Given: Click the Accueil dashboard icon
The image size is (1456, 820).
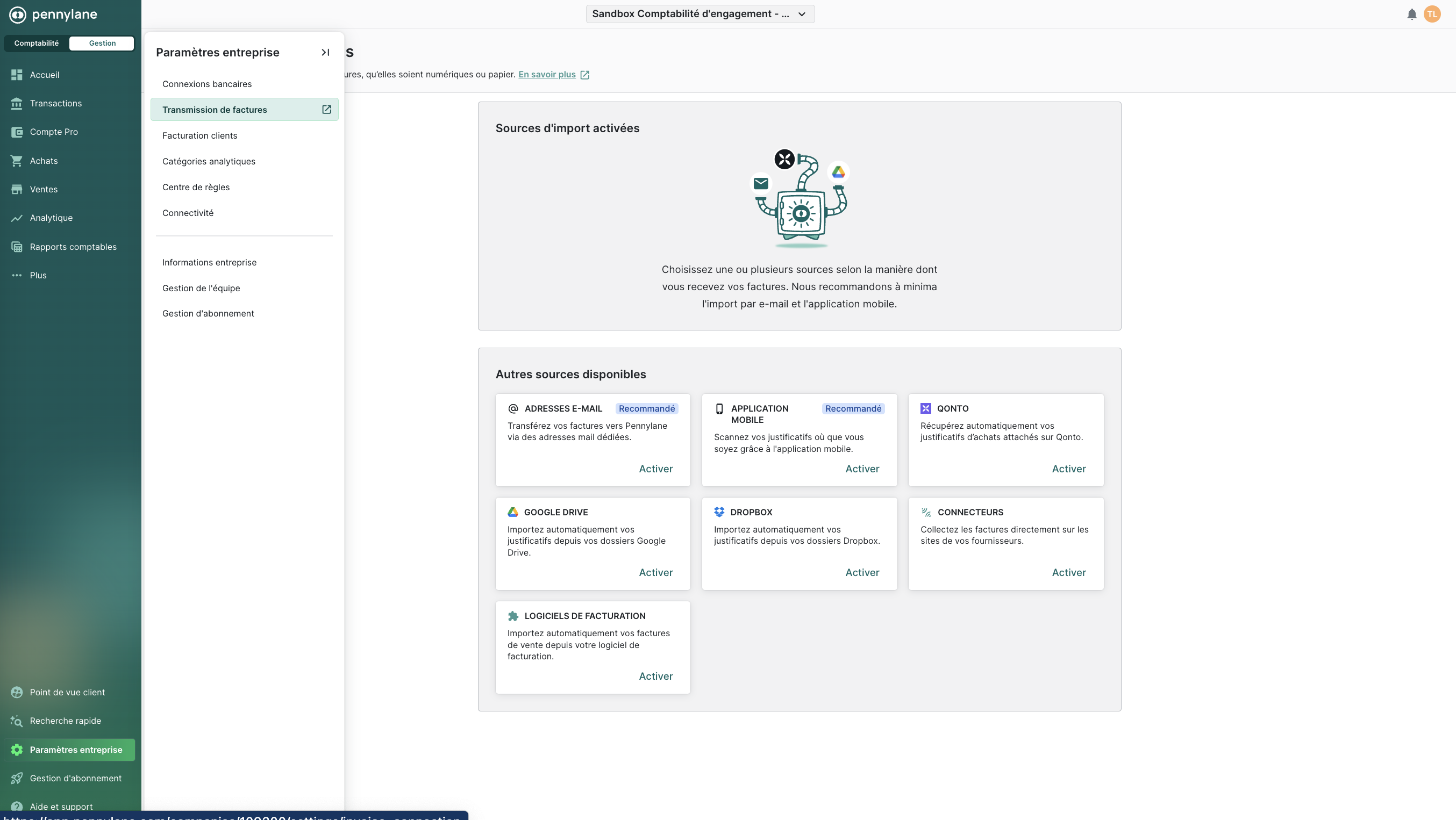Looking at the screenshot, I should (17, 75).
